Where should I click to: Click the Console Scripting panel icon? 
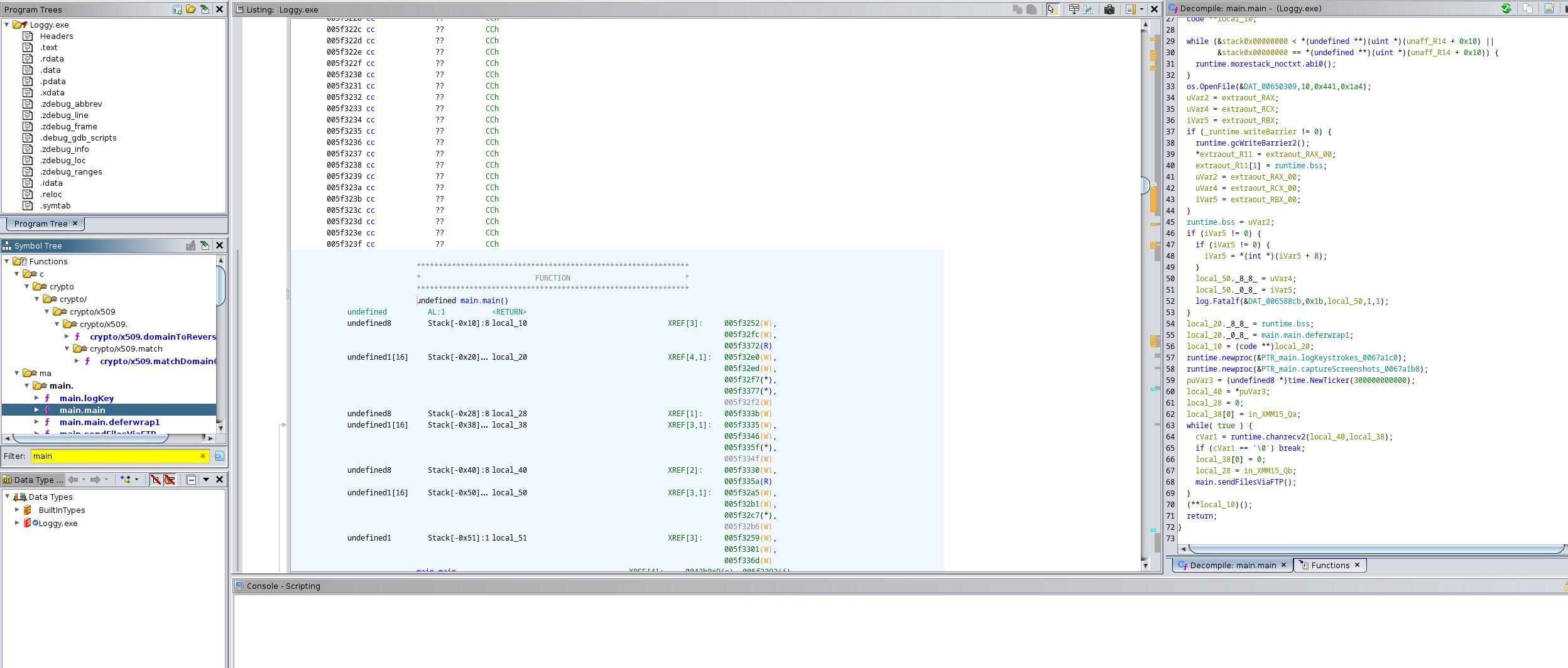tap(239, 586)
